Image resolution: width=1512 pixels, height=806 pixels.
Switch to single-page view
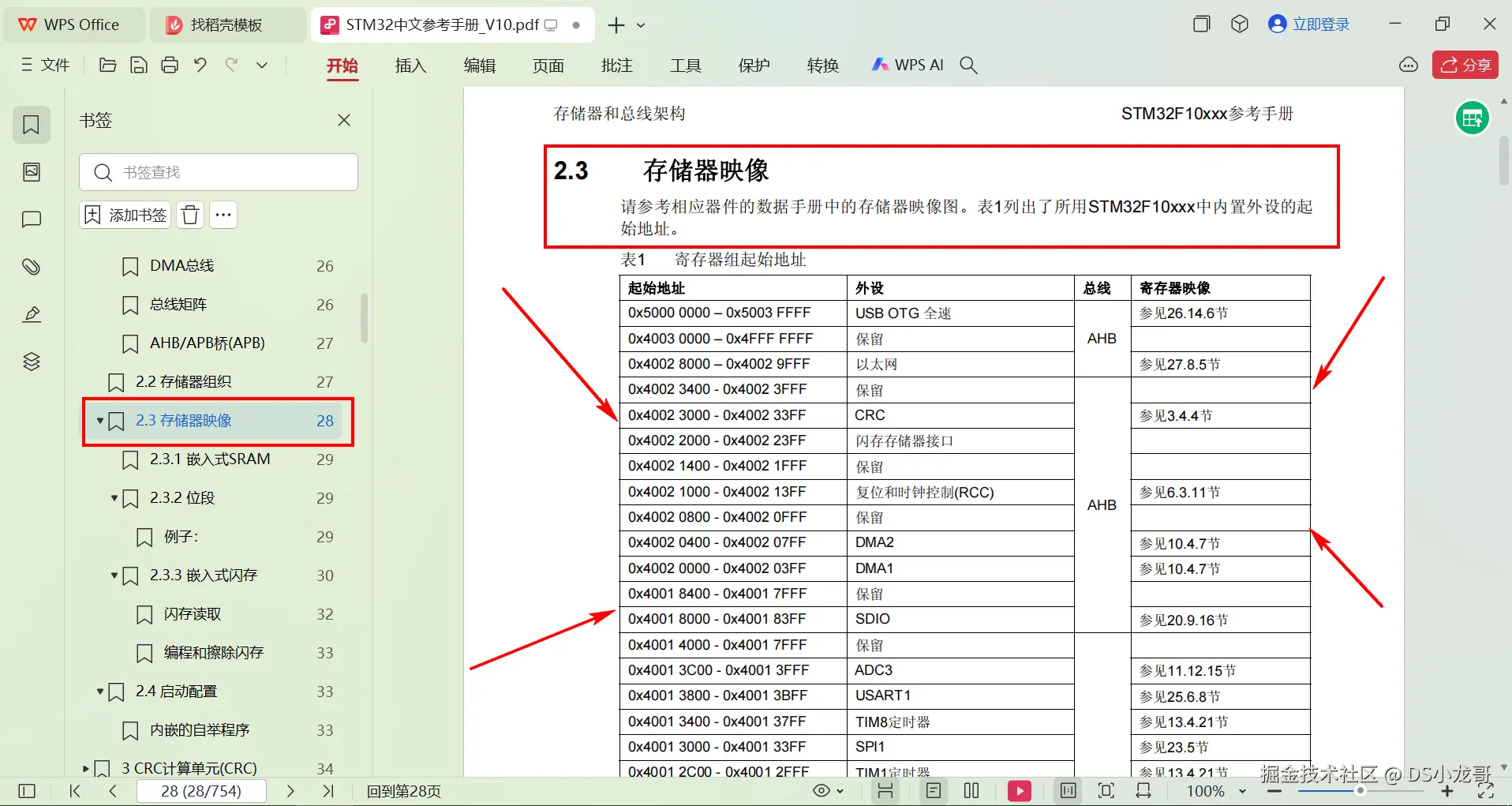coord(934,791)
